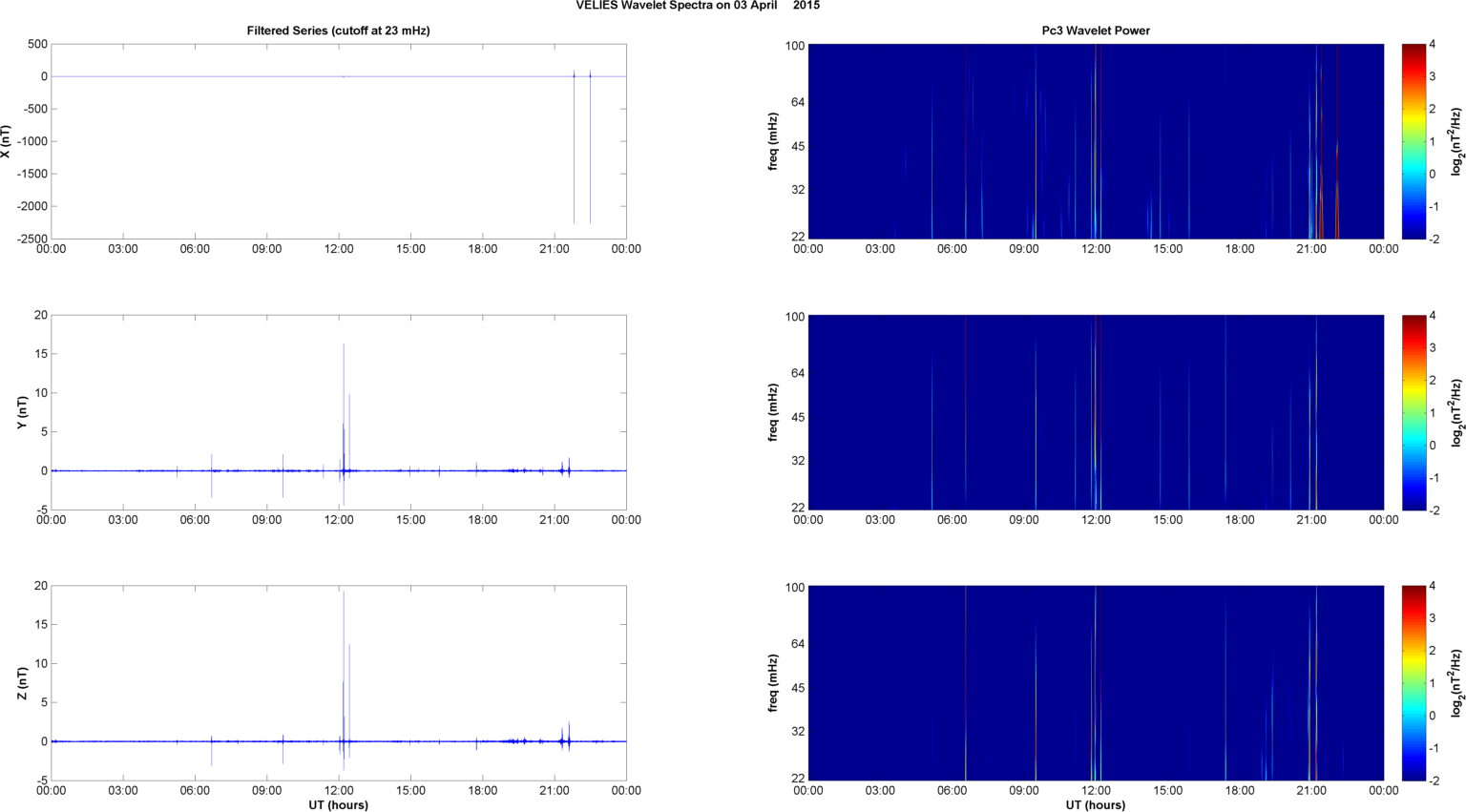The width and height of the screenshot is (1466, 812).
Task: Click "freq (mHz)" label of Y-component wavelet spectrogram
Action: [773, 412]
